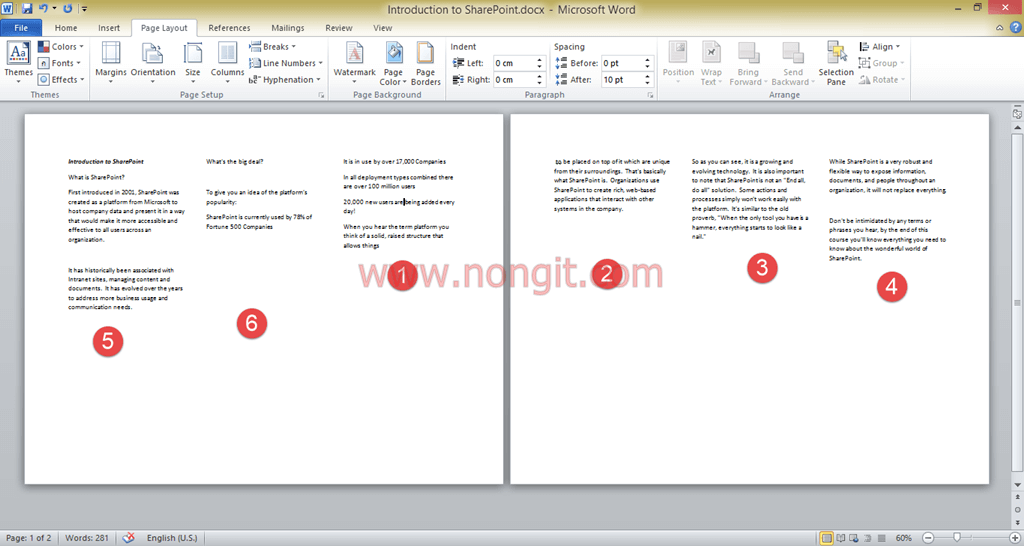The height and width of the screenshot is (546, 1024).
Task: Open the Watermark gallery
Action: point(355,61)
